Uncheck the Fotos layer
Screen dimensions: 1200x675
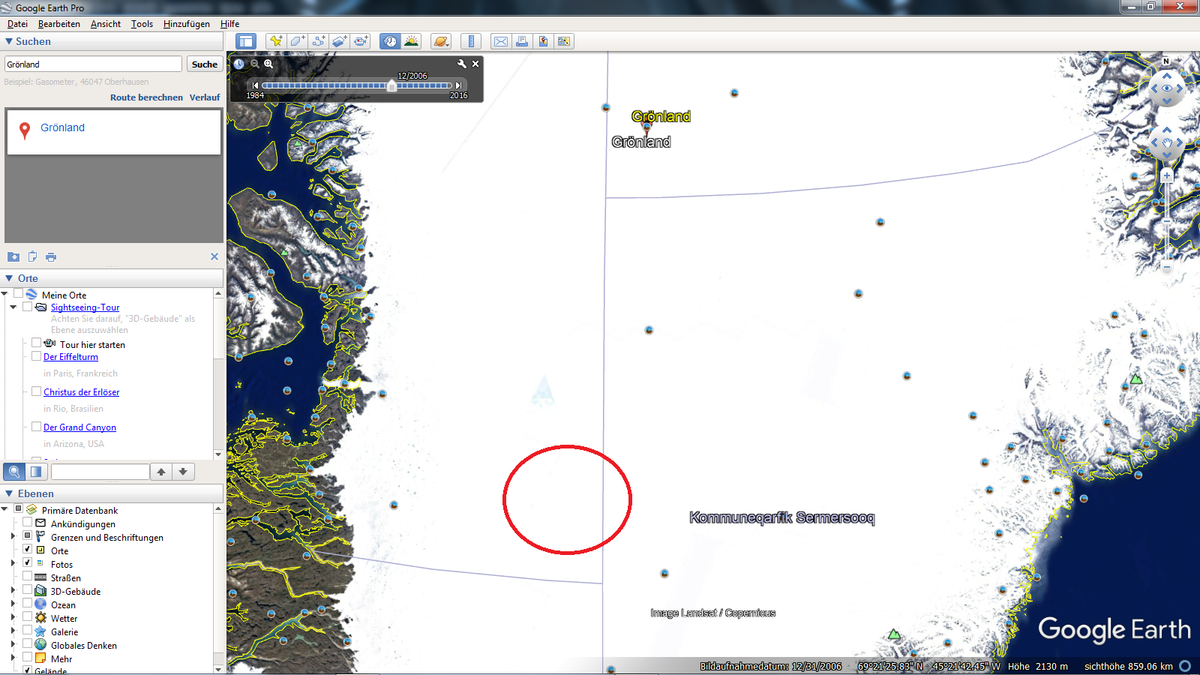(28, 564)
